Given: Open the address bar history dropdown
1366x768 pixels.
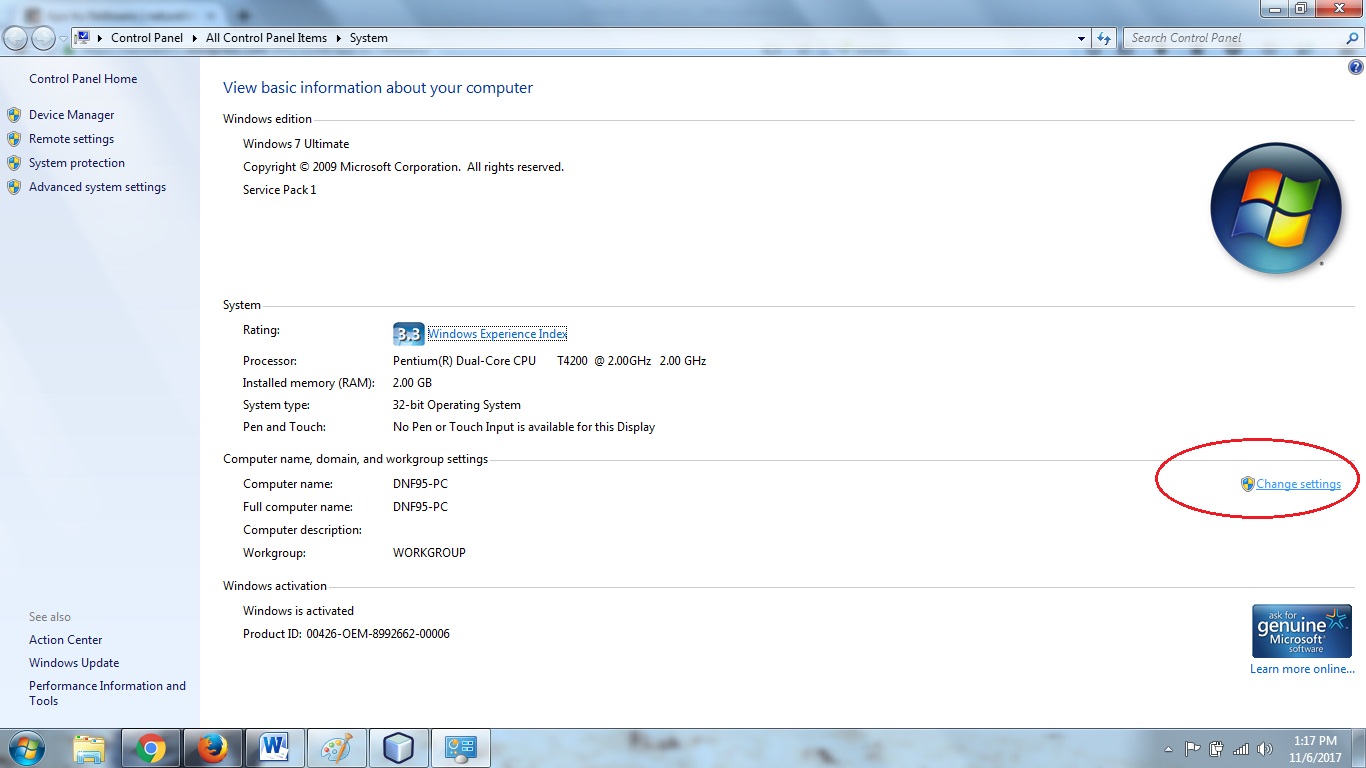Looking at the screenshot, I should [1082, 38].
